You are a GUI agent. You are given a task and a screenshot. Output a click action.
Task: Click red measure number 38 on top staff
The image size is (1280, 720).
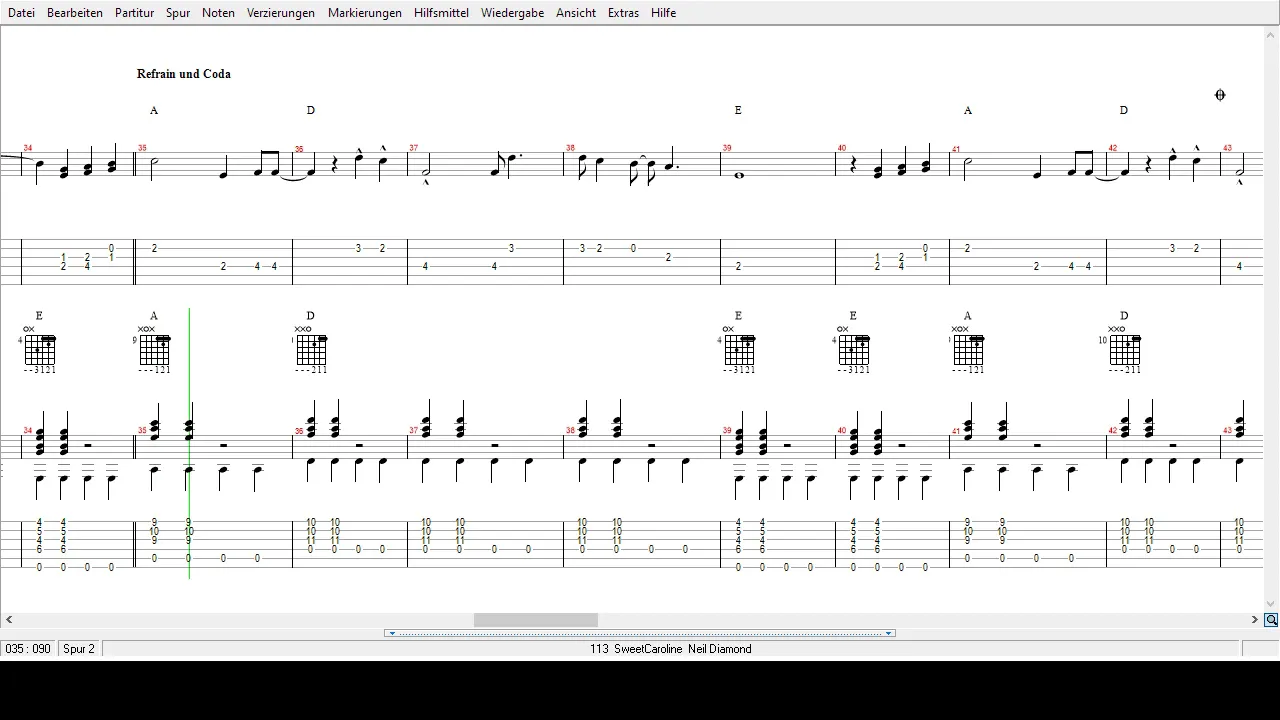click(x=570, y=148)
